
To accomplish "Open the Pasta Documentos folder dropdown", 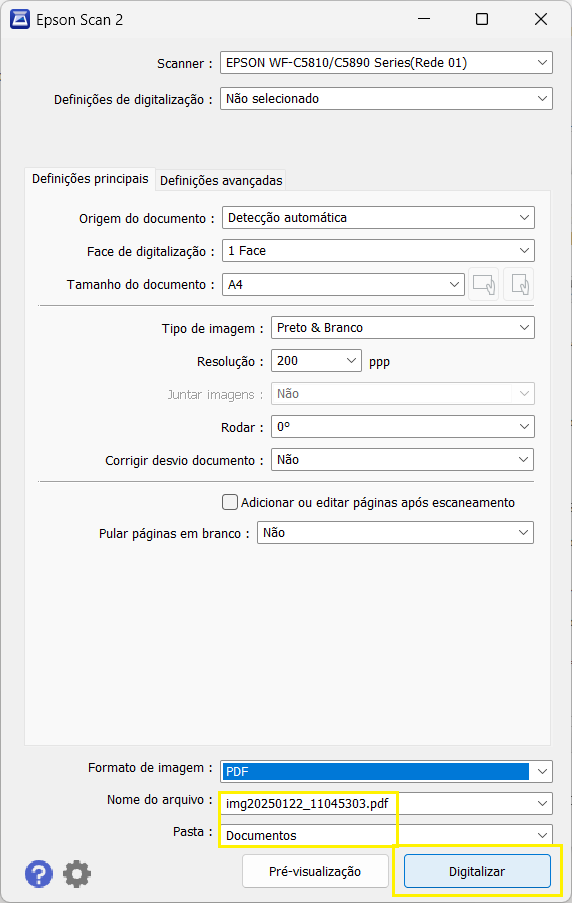I will coord(387,835).
